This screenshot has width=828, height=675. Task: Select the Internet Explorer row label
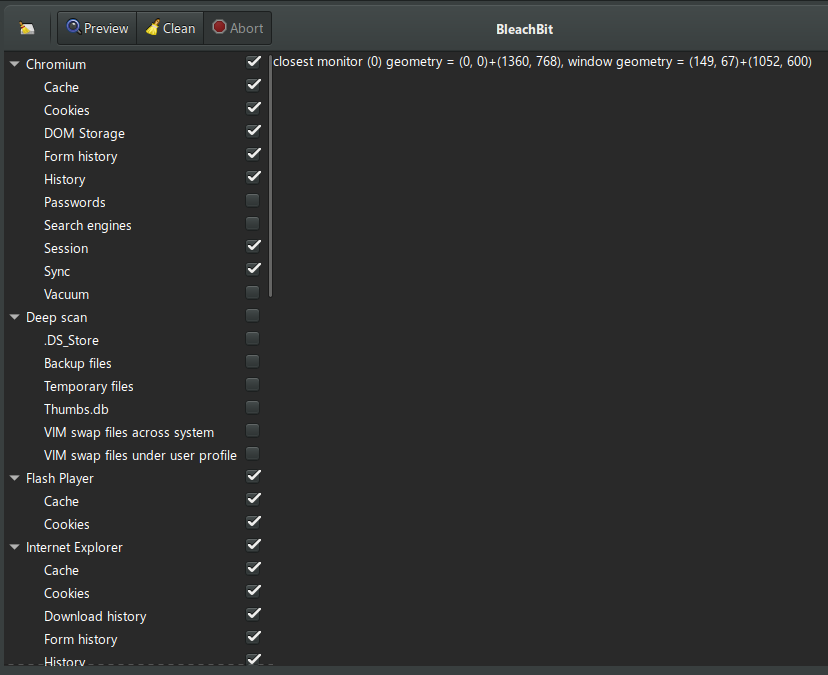[x=74, y=547]
